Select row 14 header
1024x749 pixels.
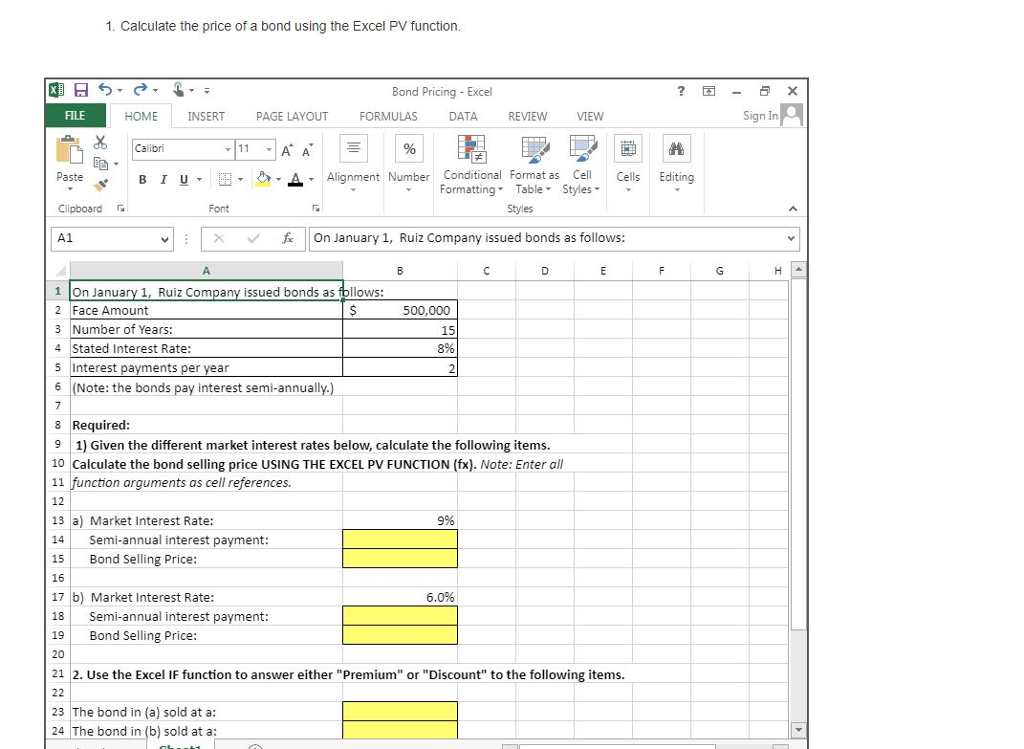tap(58, 539)
